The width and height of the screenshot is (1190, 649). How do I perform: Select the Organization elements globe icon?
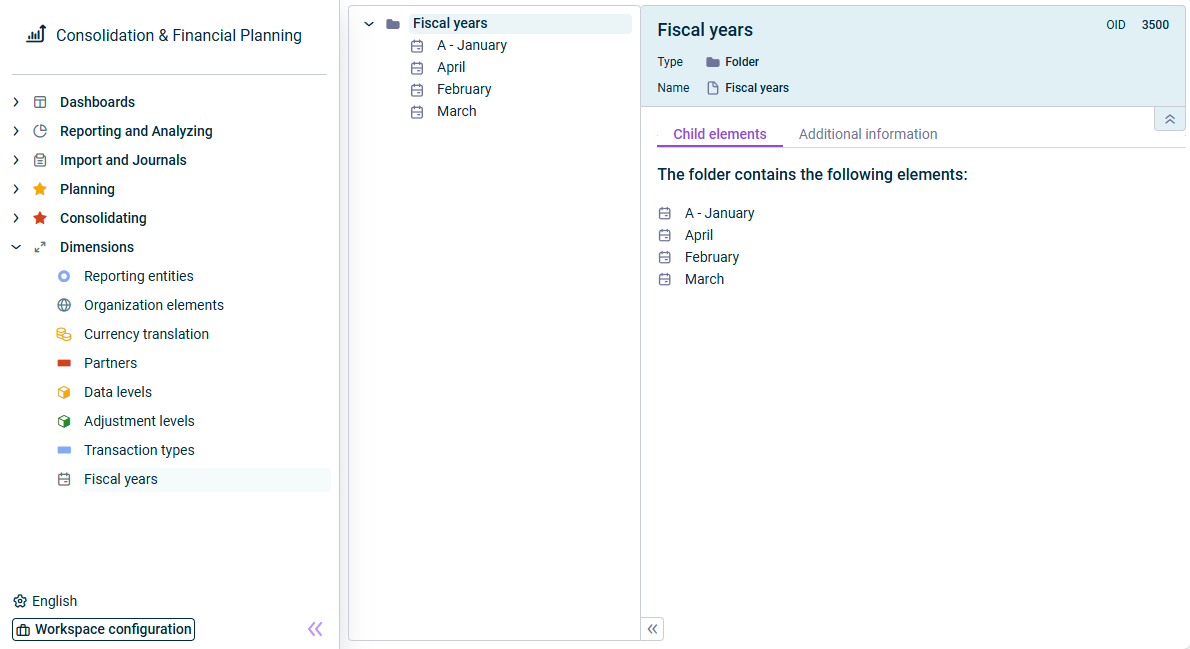(x=65, y=305)
